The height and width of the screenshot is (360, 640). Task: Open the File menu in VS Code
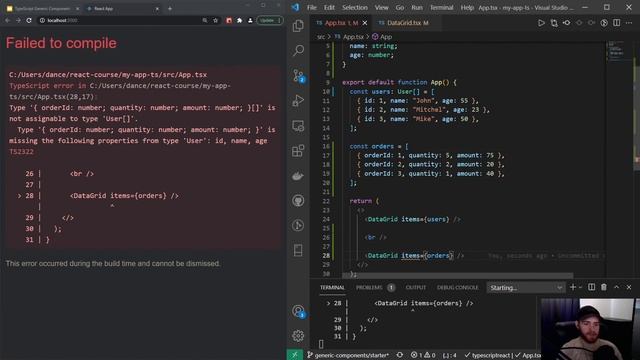[311, 7]
